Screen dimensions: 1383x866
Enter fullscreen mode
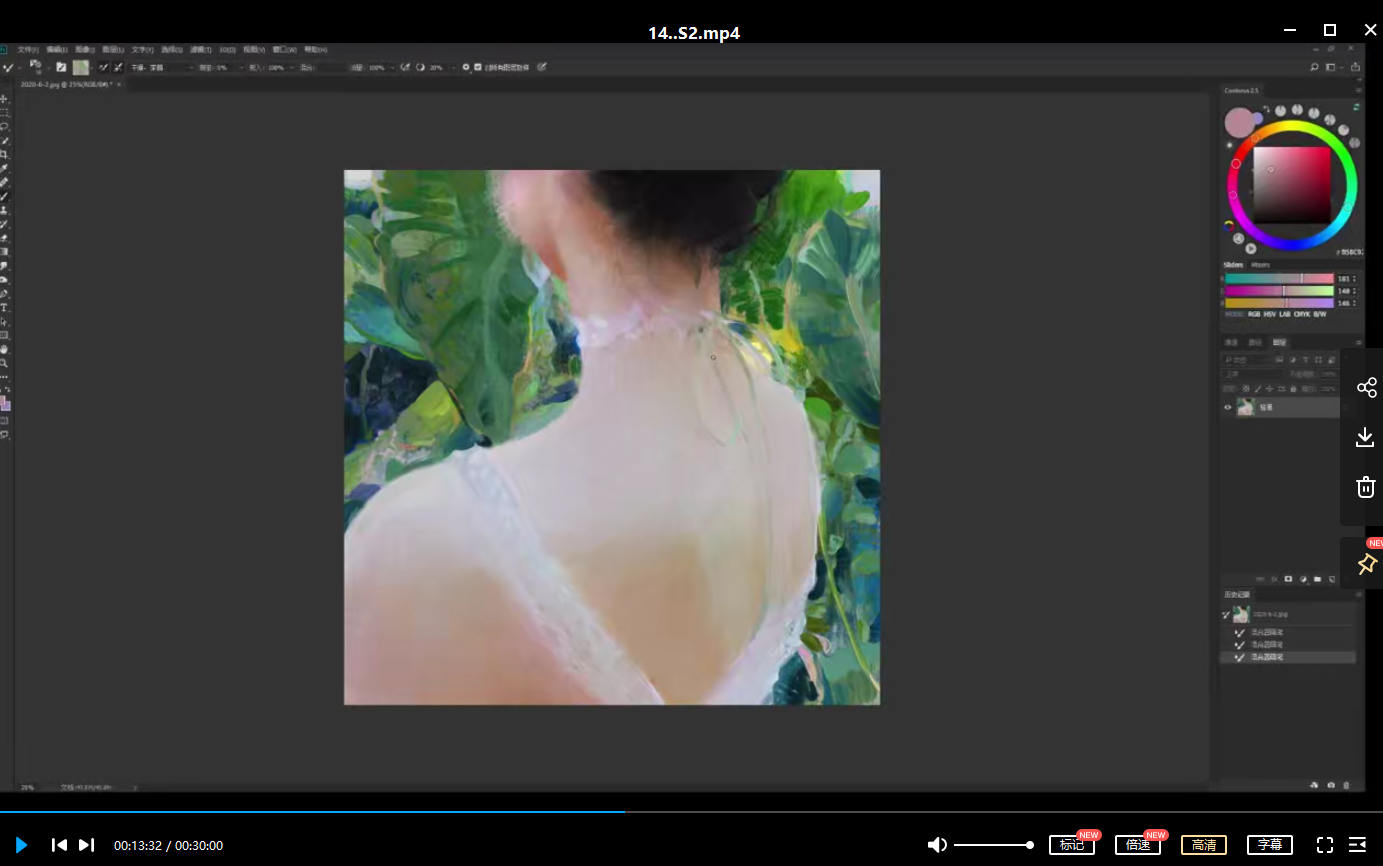tap(1324, 845)
